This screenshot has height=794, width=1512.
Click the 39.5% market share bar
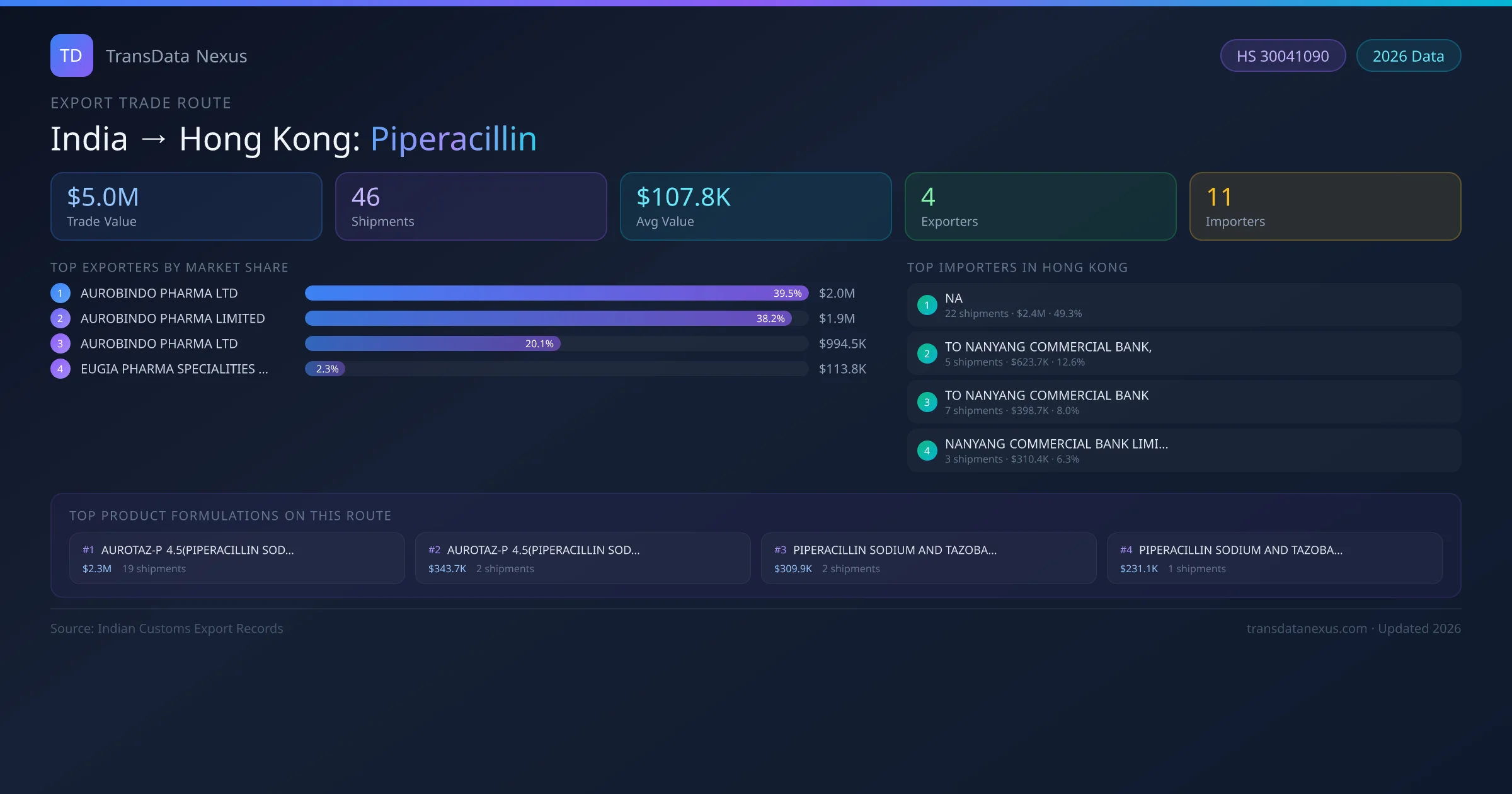(556, 293)
